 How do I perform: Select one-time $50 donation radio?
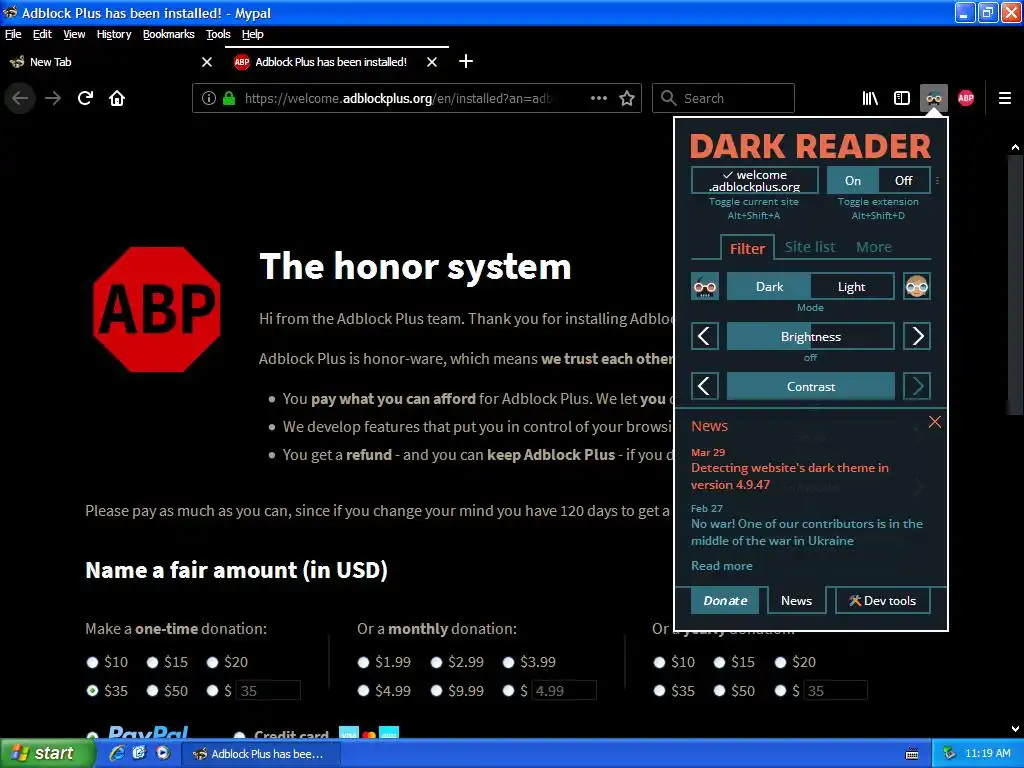click(152, 691)
